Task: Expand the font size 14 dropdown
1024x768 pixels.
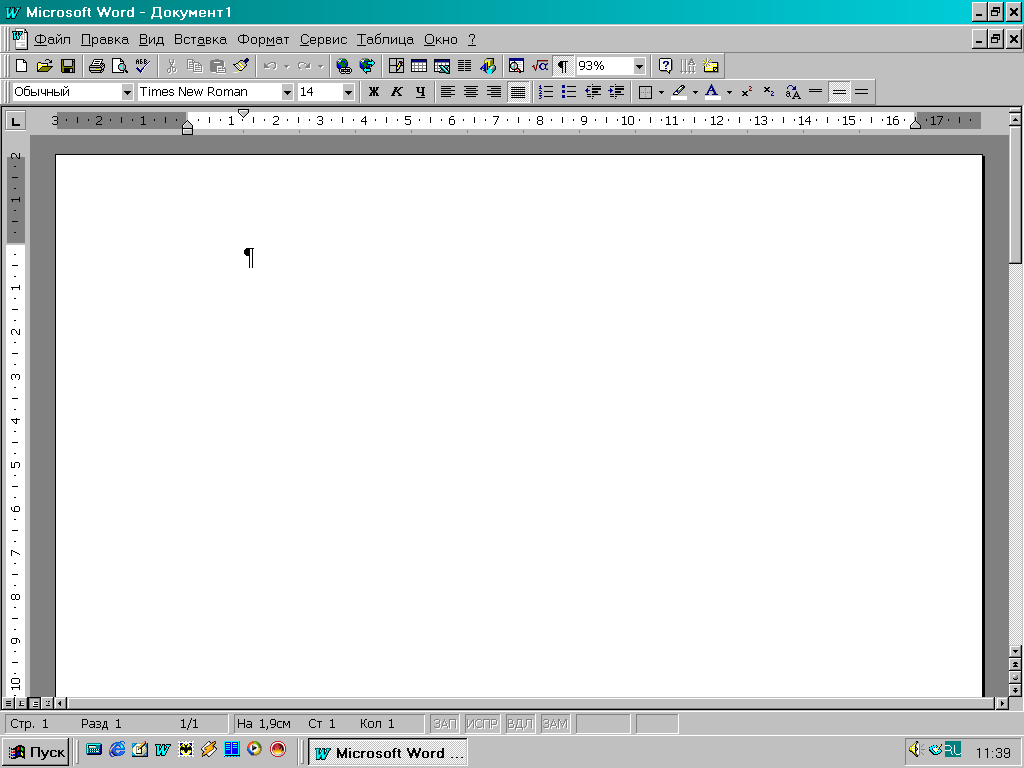Action: (x=348, y=92)
